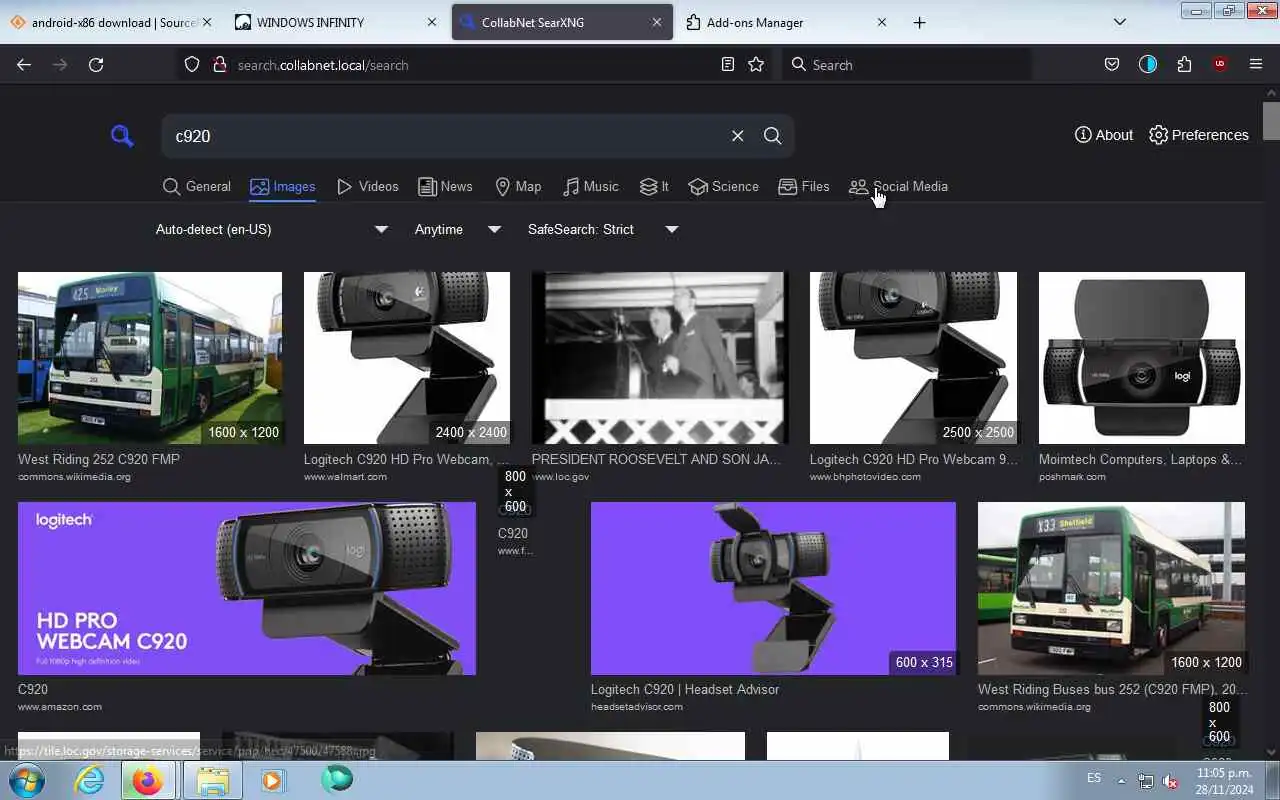Open Logitech C920 Headset Advisor image
This screenshot has width=1280, height=800.
click(773, 588)
